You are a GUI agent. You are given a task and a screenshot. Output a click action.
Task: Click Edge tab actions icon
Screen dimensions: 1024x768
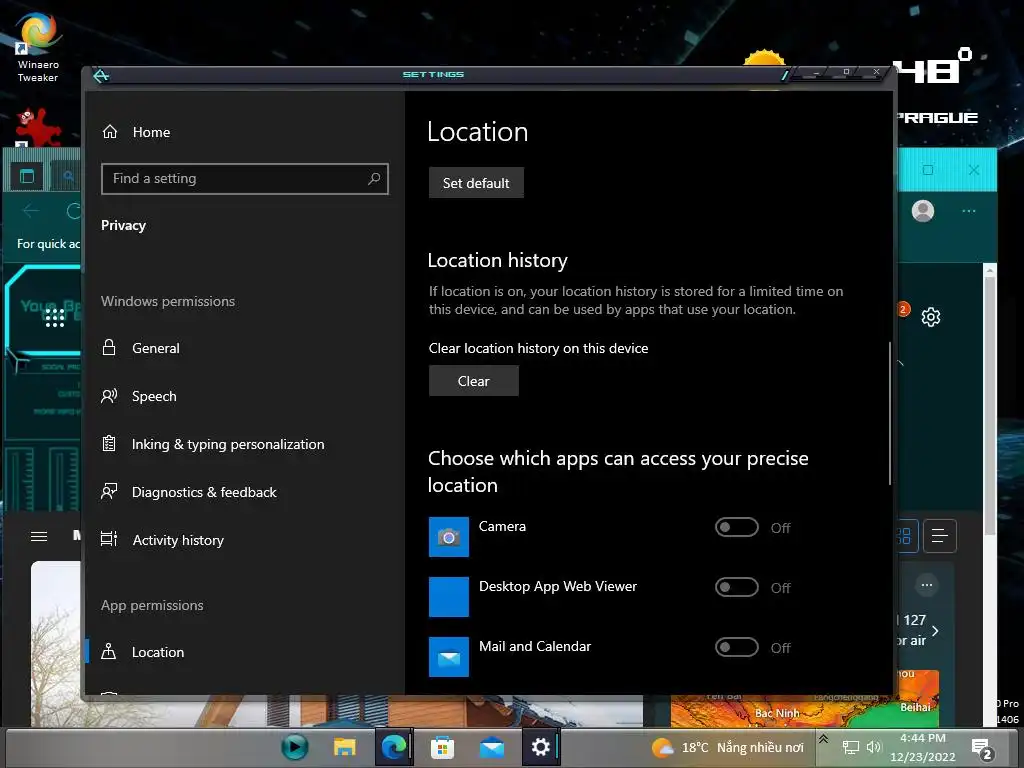(x=27, y=176)
